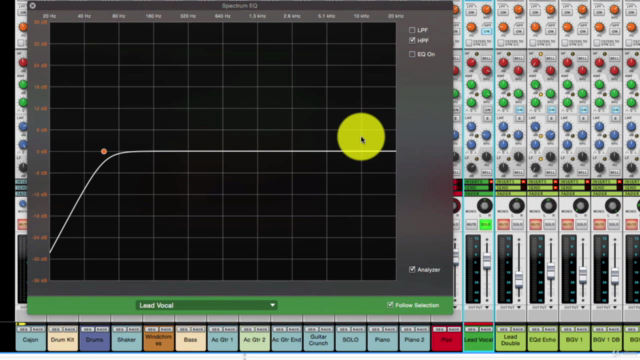The width and height of the screenshot is (640, 360).
Task: Click the red HF gain knob on EQd Echo
Action: (536, 63)
